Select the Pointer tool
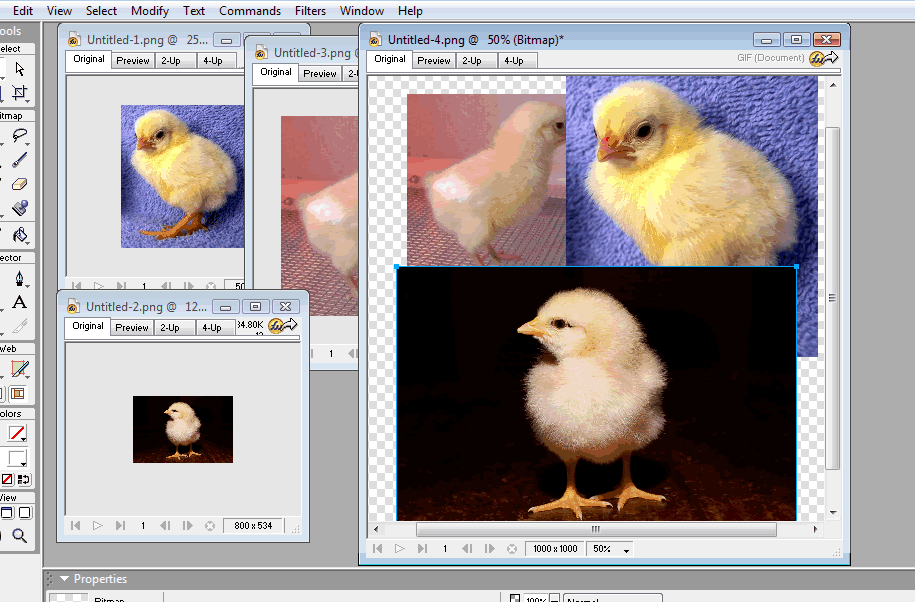 (19, 69)
